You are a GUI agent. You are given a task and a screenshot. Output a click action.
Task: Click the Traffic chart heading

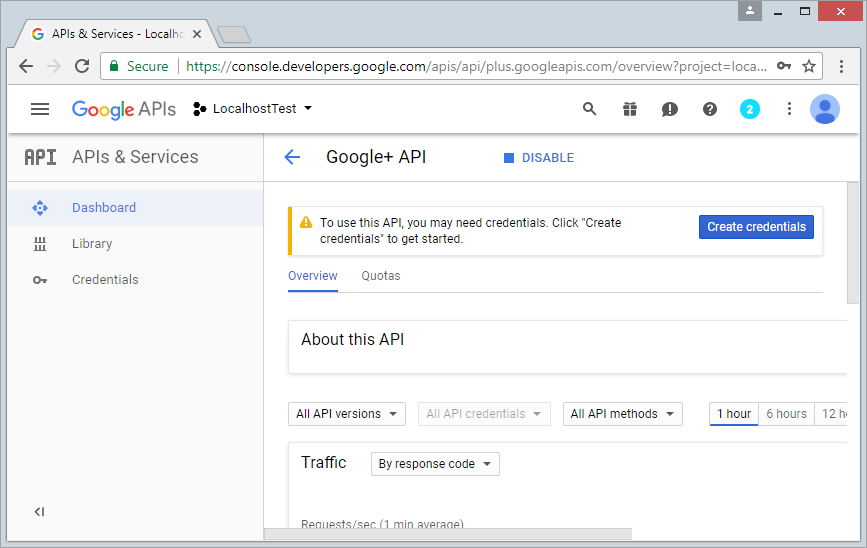click(323, 462)
